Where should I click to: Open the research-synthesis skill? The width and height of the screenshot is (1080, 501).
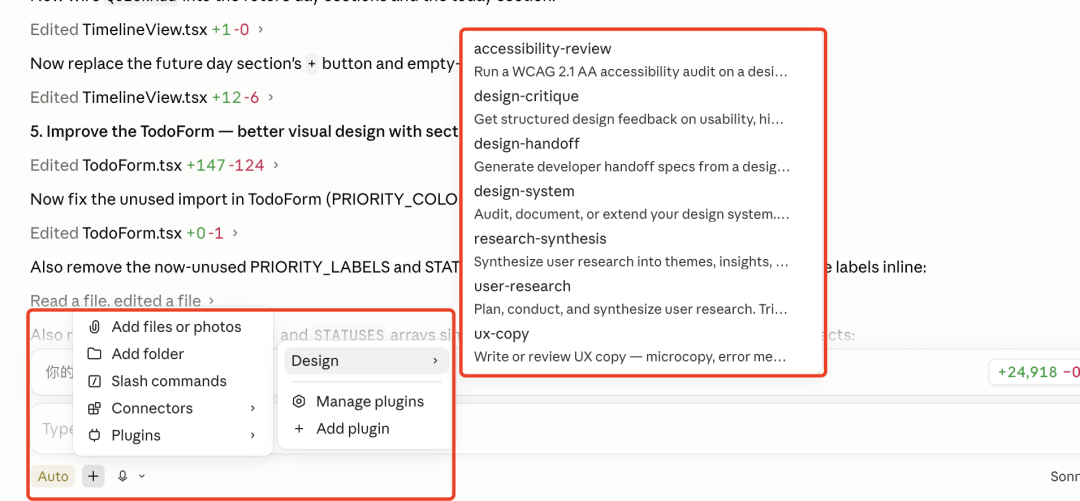pyautogui.click(x=632, y=249)
